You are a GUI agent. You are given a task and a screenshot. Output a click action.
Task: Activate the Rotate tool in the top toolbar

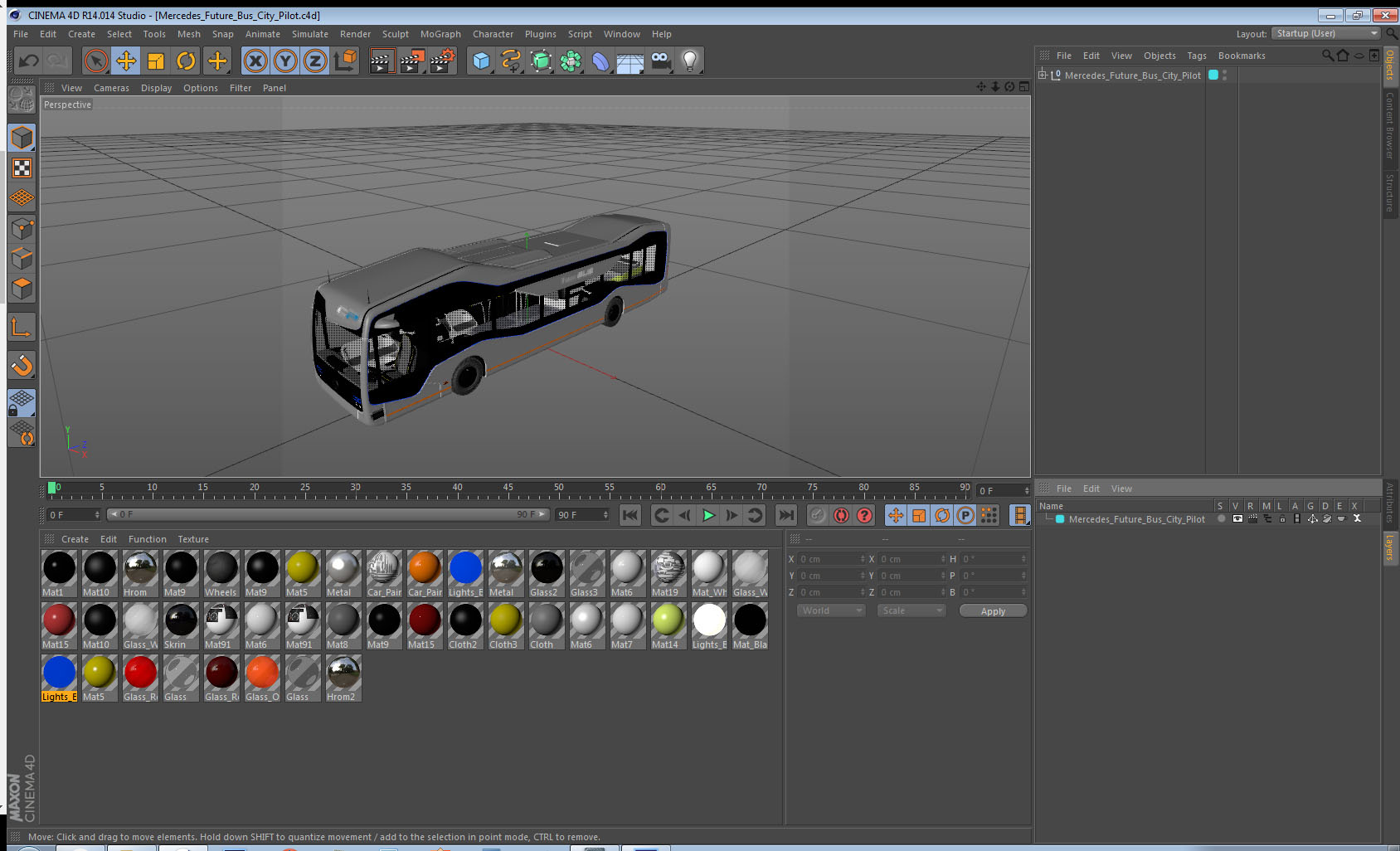(186, 61)
